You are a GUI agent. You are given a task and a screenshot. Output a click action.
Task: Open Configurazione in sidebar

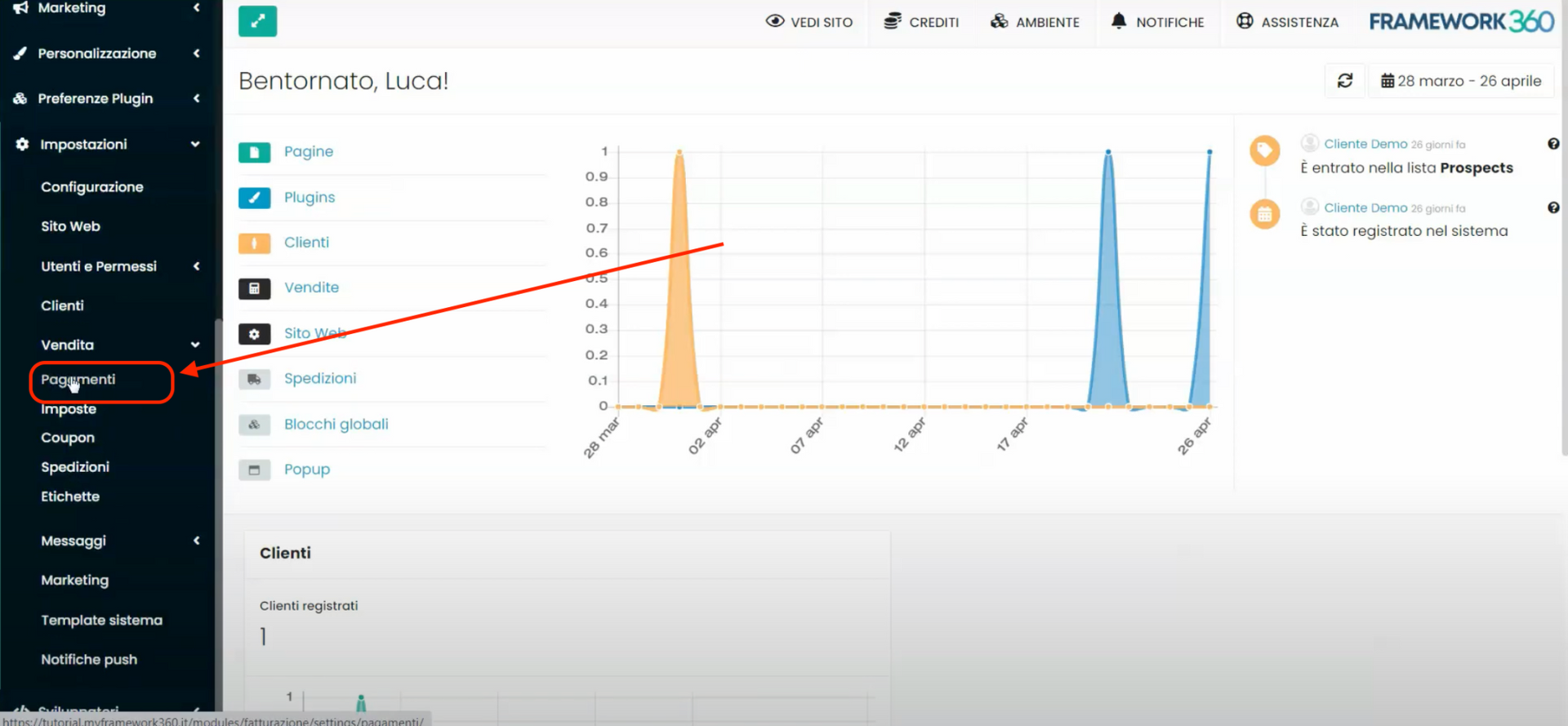pyautogui.click(x=92, y=187)
